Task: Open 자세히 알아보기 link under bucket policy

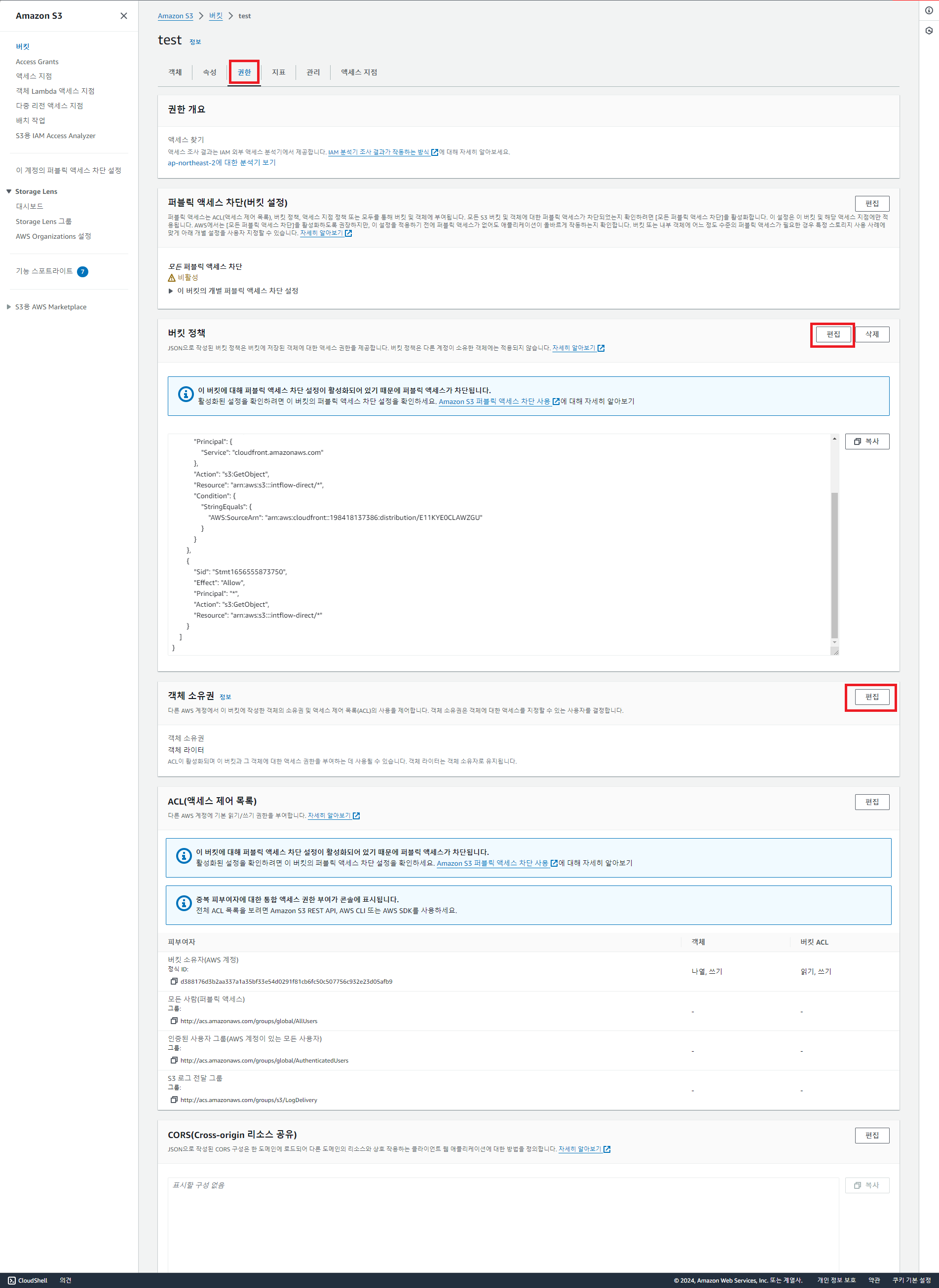Action: point(578,348)
